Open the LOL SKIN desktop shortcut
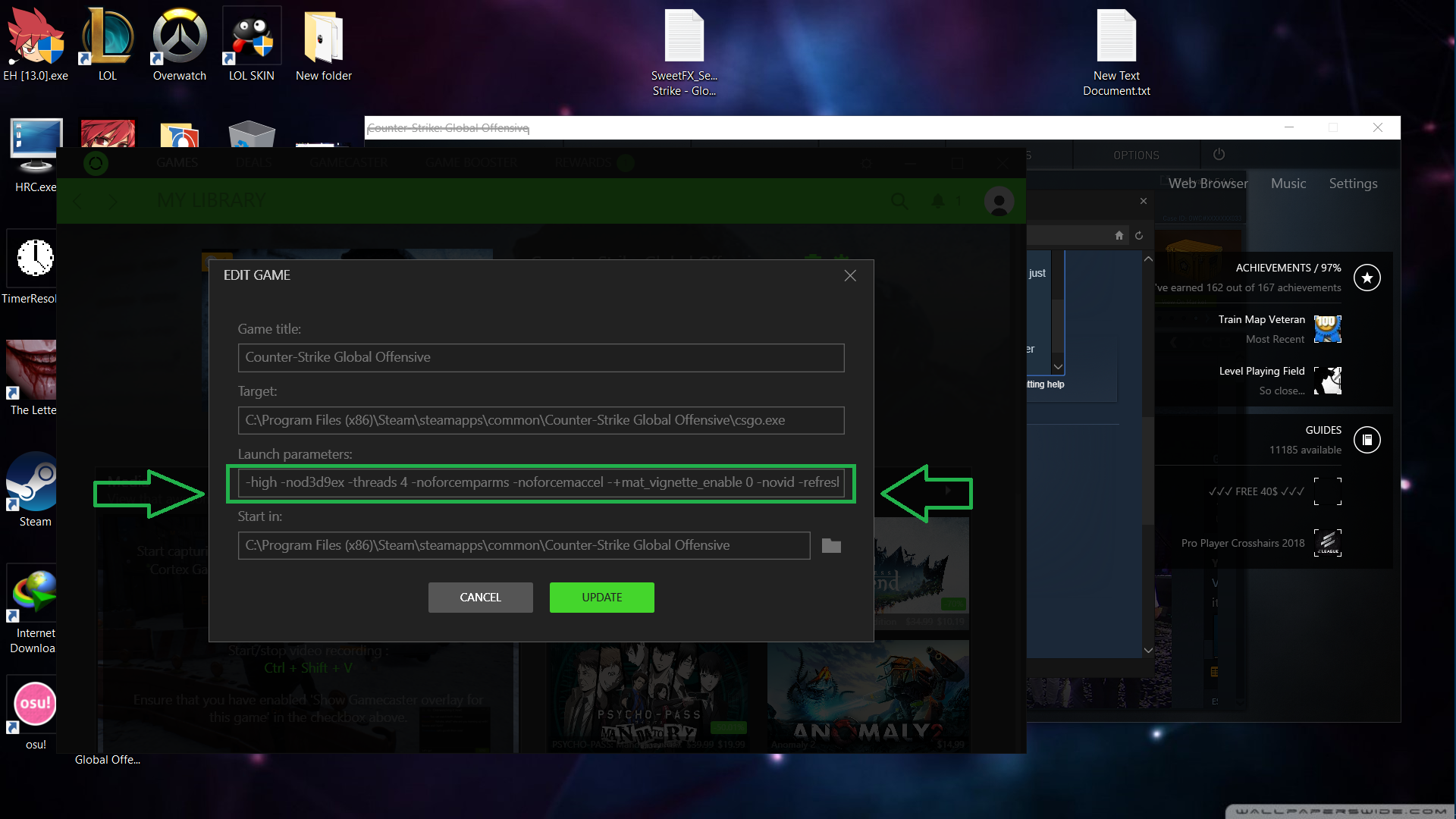The height and width of the screenshot is (819, 1456). [252, 44]
